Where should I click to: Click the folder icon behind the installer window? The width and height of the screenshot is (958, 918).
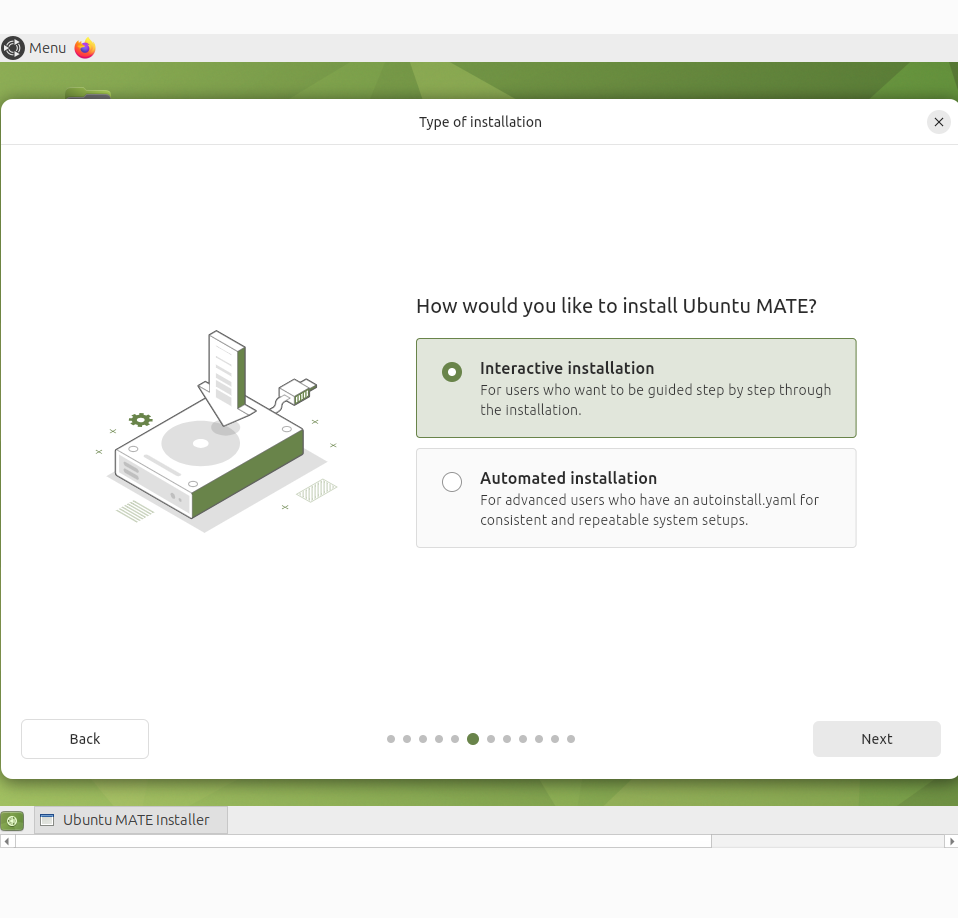pos(88,93)
